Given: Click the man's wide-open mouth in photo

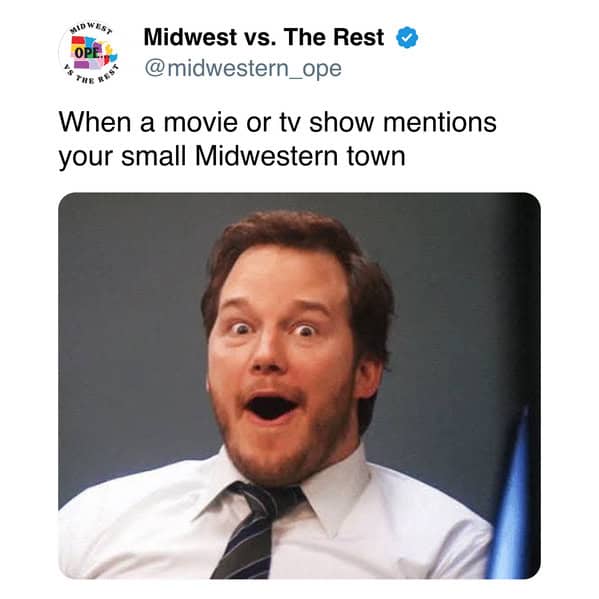Looking at the screenshot, I should [271, 406].
